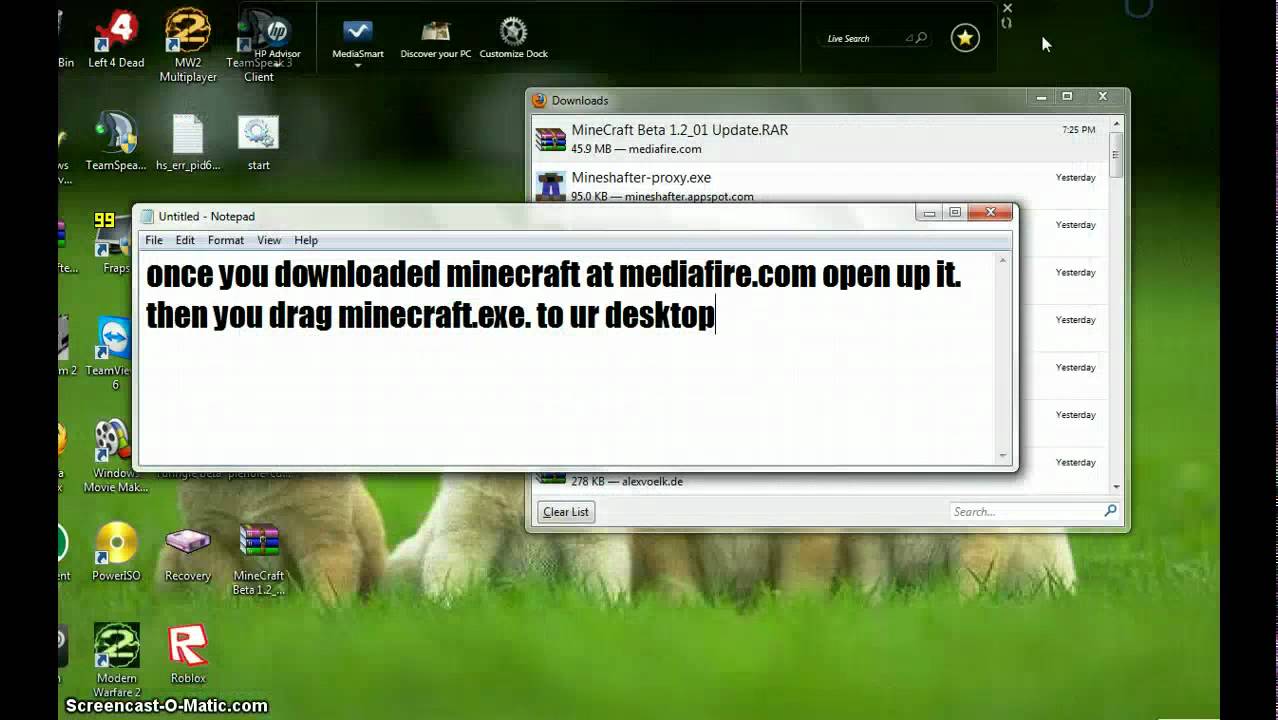
Task: Maximize the Notepad window
Action: click(x=955, y=212)
